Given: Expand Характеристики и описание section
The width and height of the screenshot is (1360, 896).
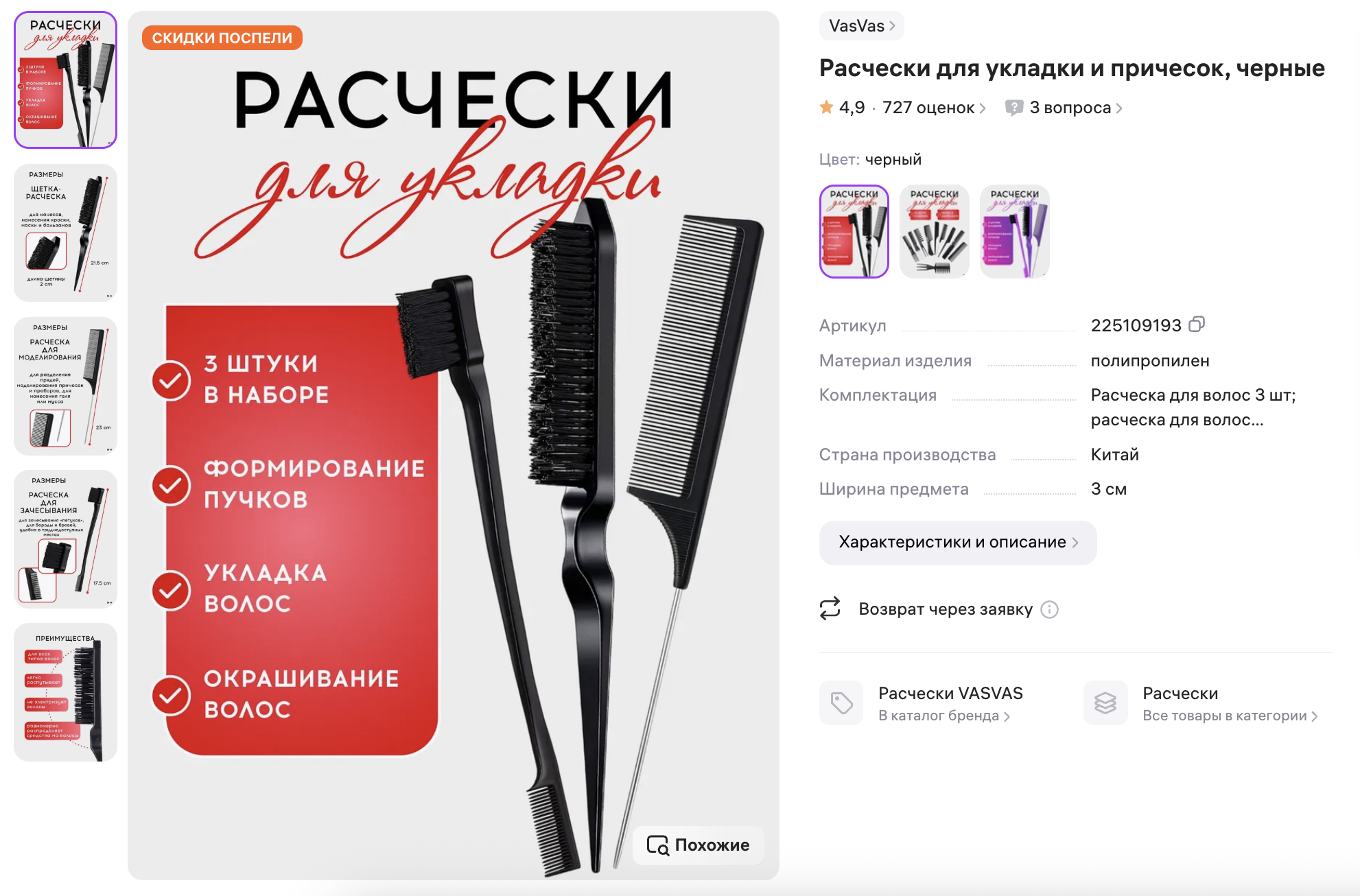Looking at the screenshot, I should [x=958, y=543].
